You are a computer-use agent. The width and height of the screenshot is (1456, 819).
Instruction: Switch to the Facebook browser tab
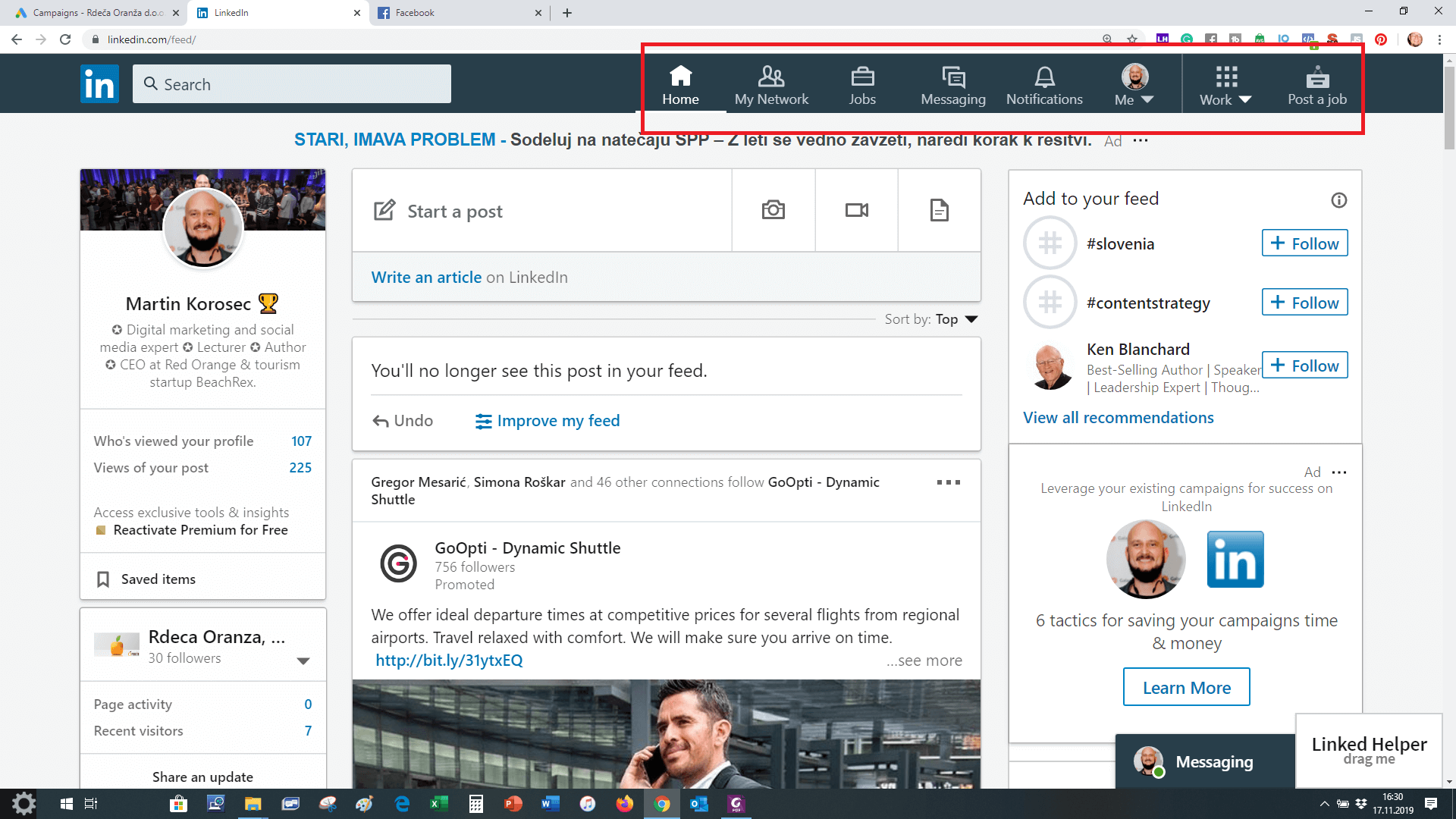click(x=455, y=13)
